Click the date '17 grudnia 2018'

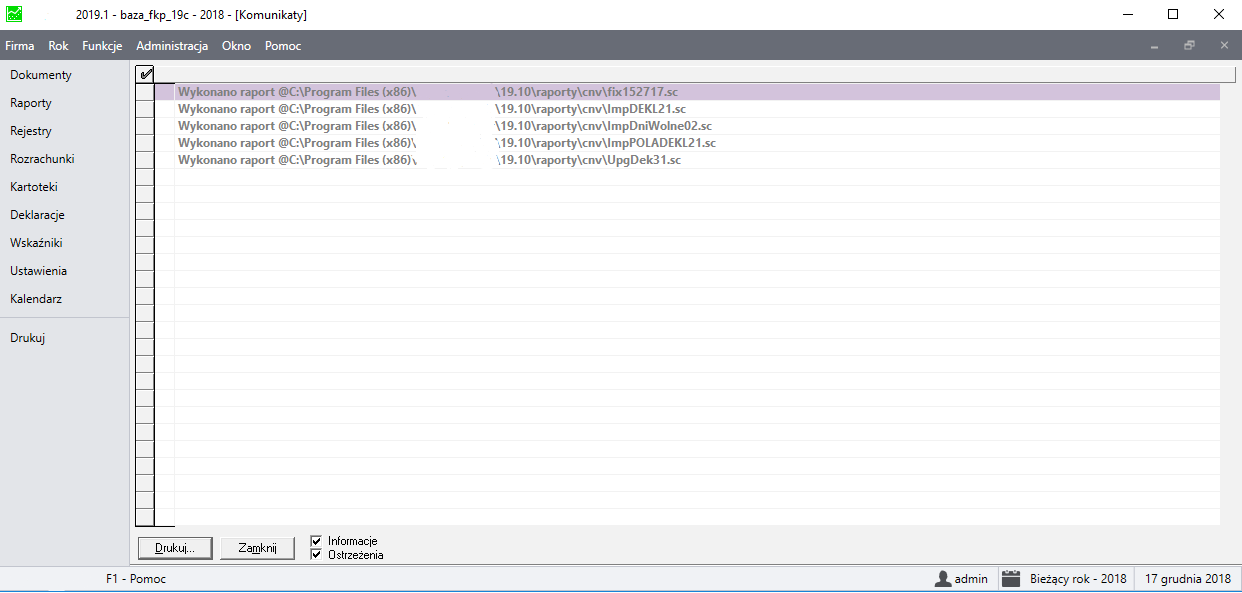coord(1188,579)
